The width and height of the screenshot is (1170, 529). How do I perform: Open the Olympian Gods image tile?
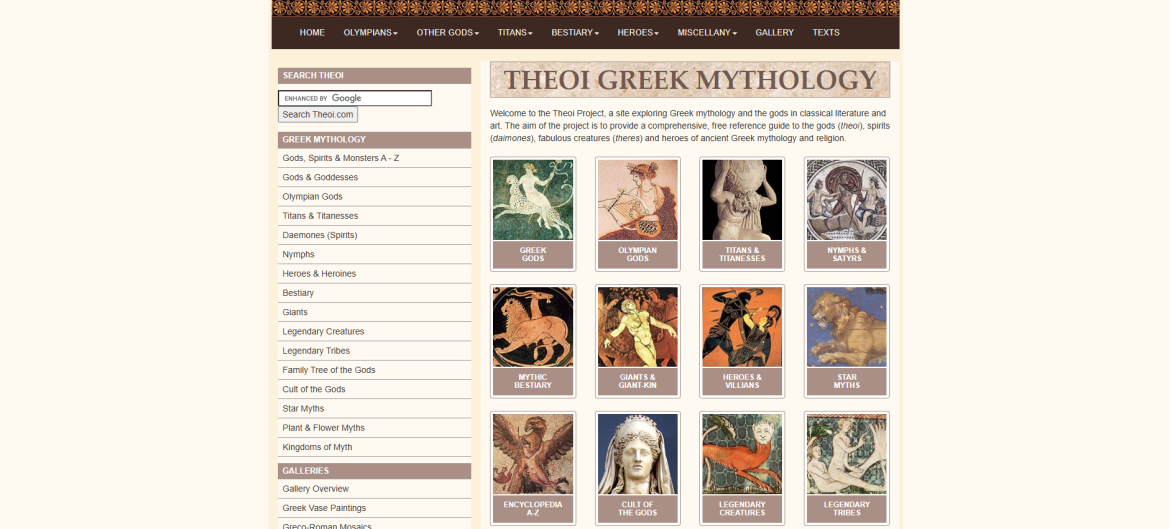coord(637,213)
